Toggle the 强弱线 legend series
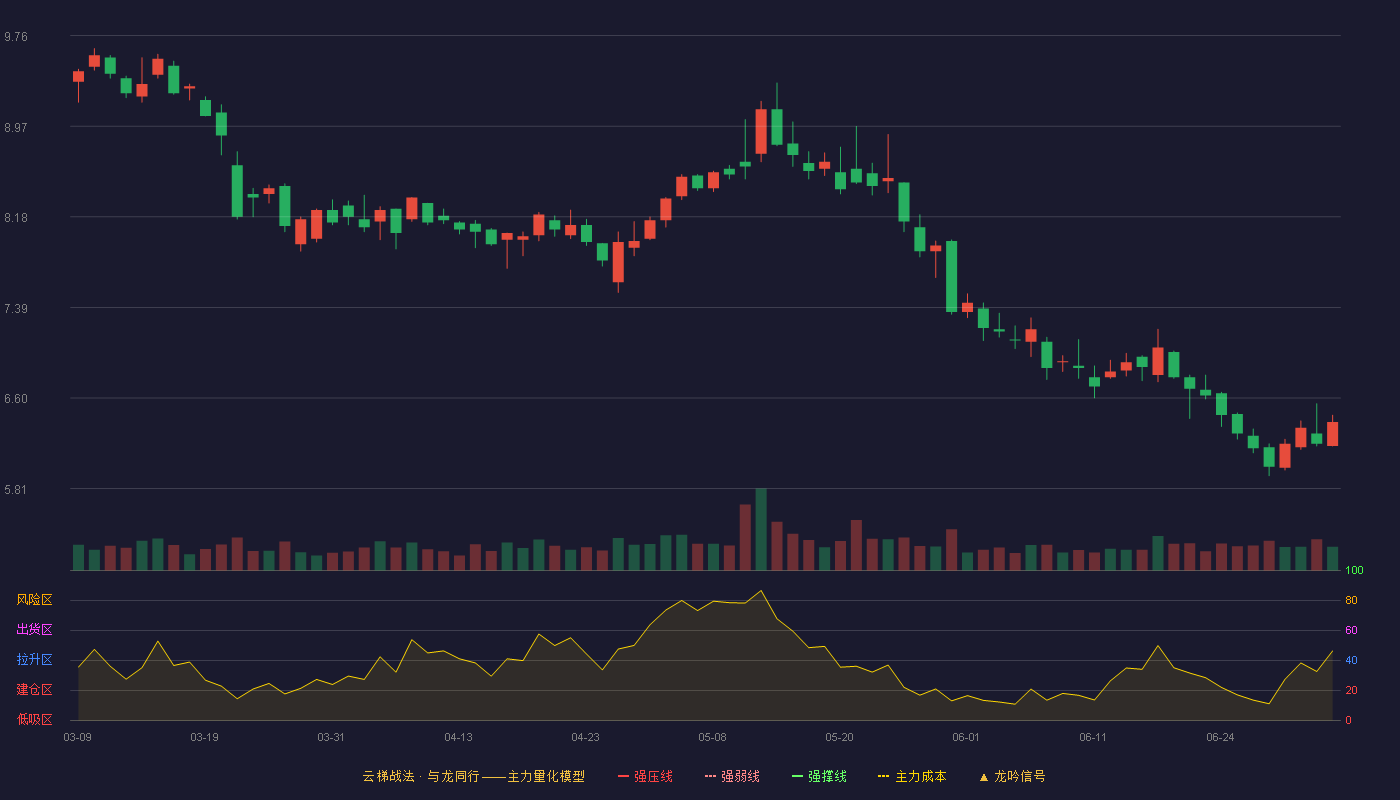 732,776
